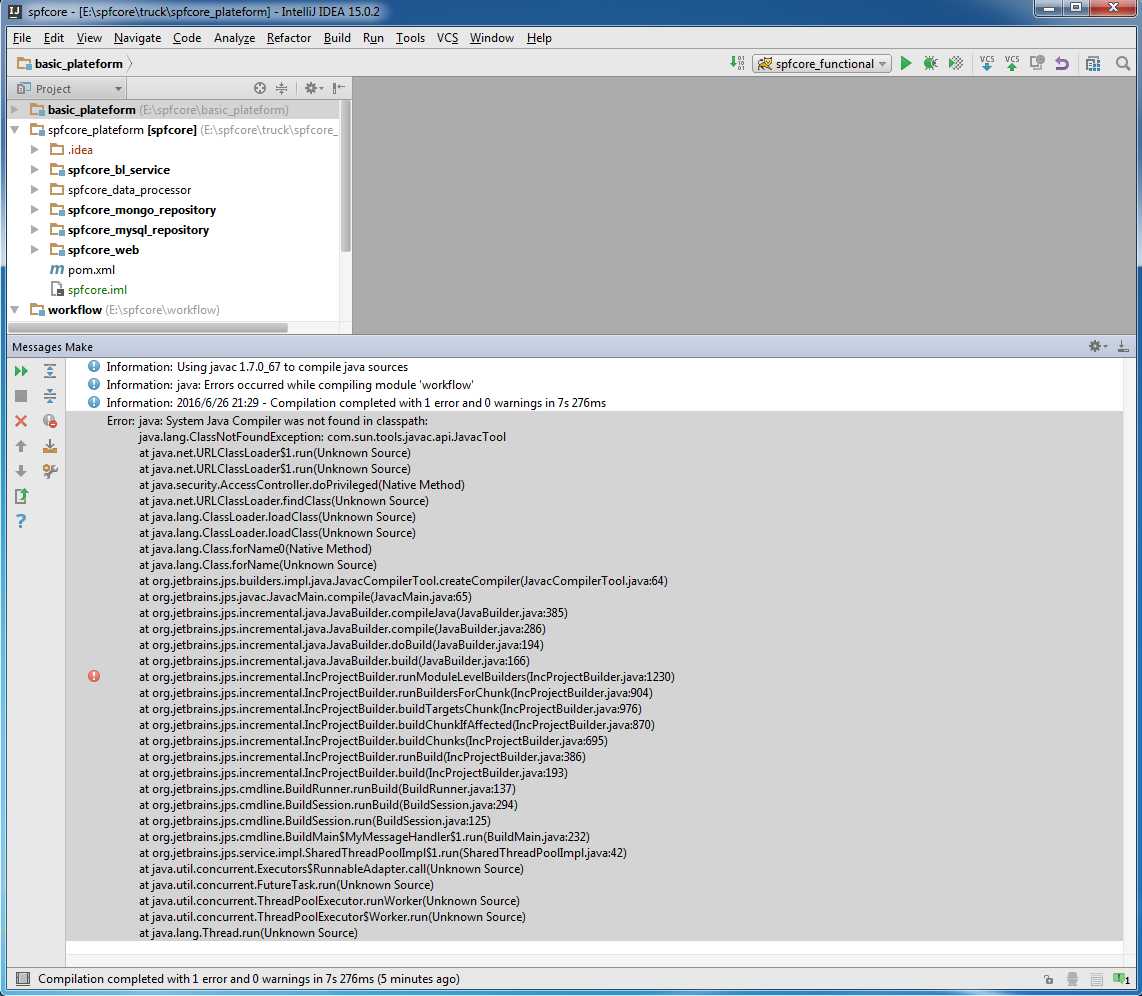Select the "Errors occurred while compiling module 'workflow'" message

click(x=290, y=384)
